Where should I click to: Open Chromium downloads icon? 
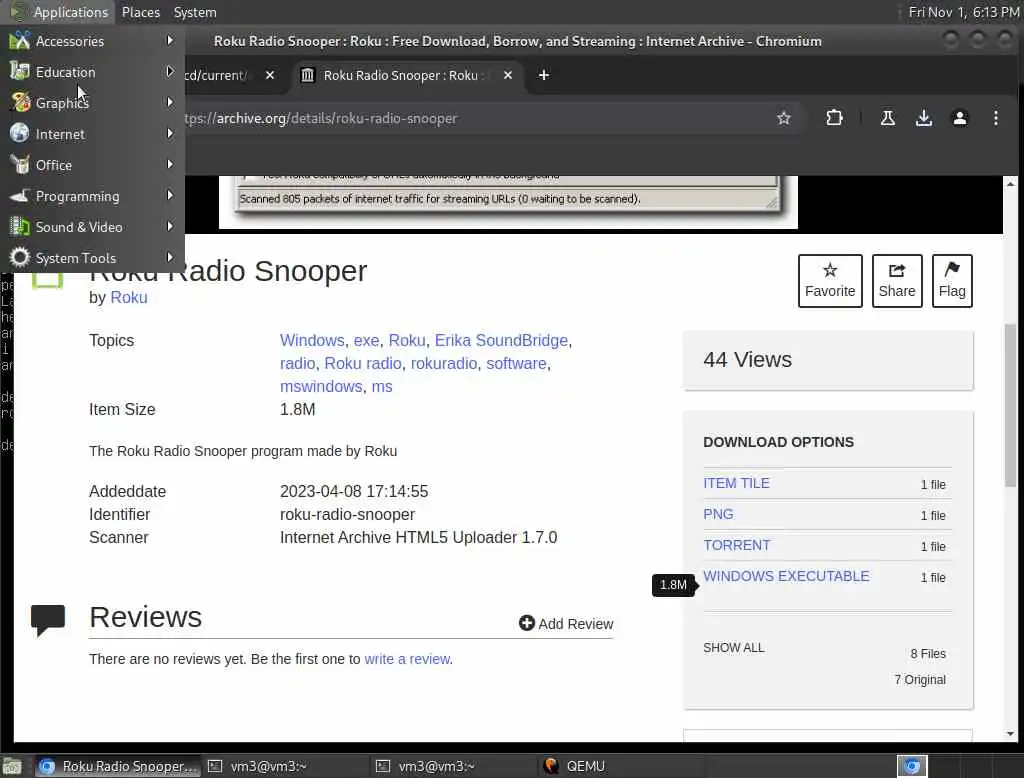tap(923, 118)
